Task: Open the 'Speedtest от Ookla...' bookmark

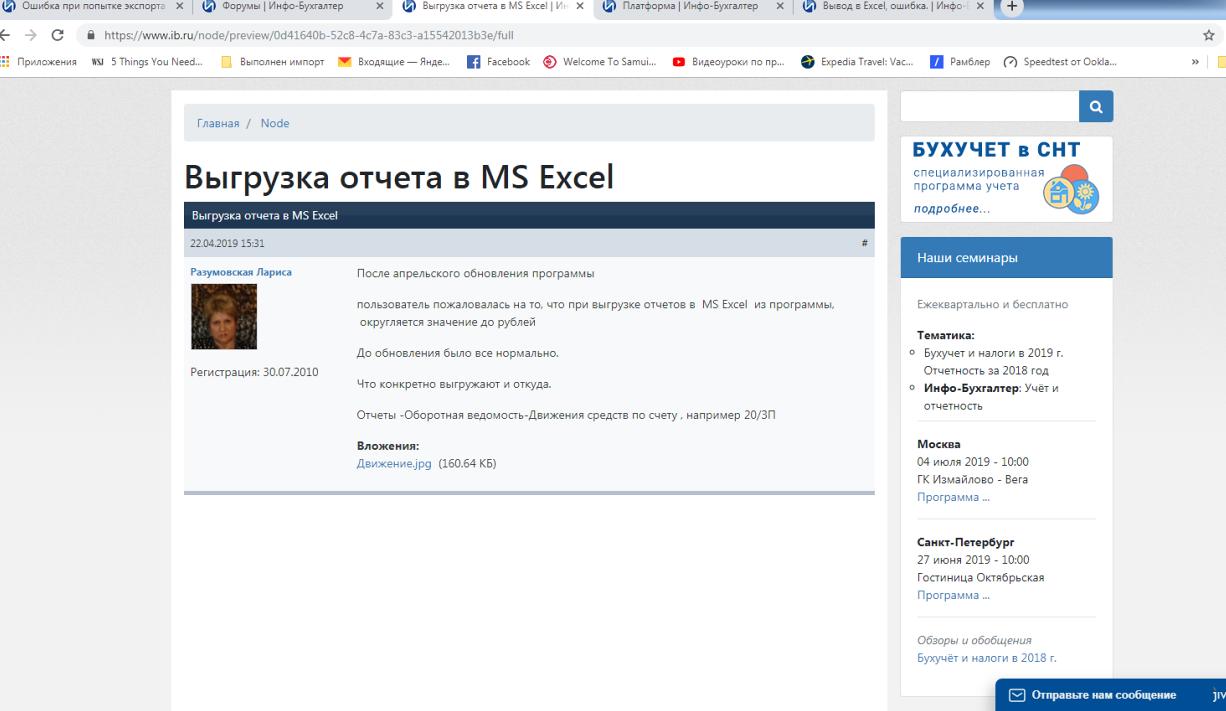Action: point(1060,62)
